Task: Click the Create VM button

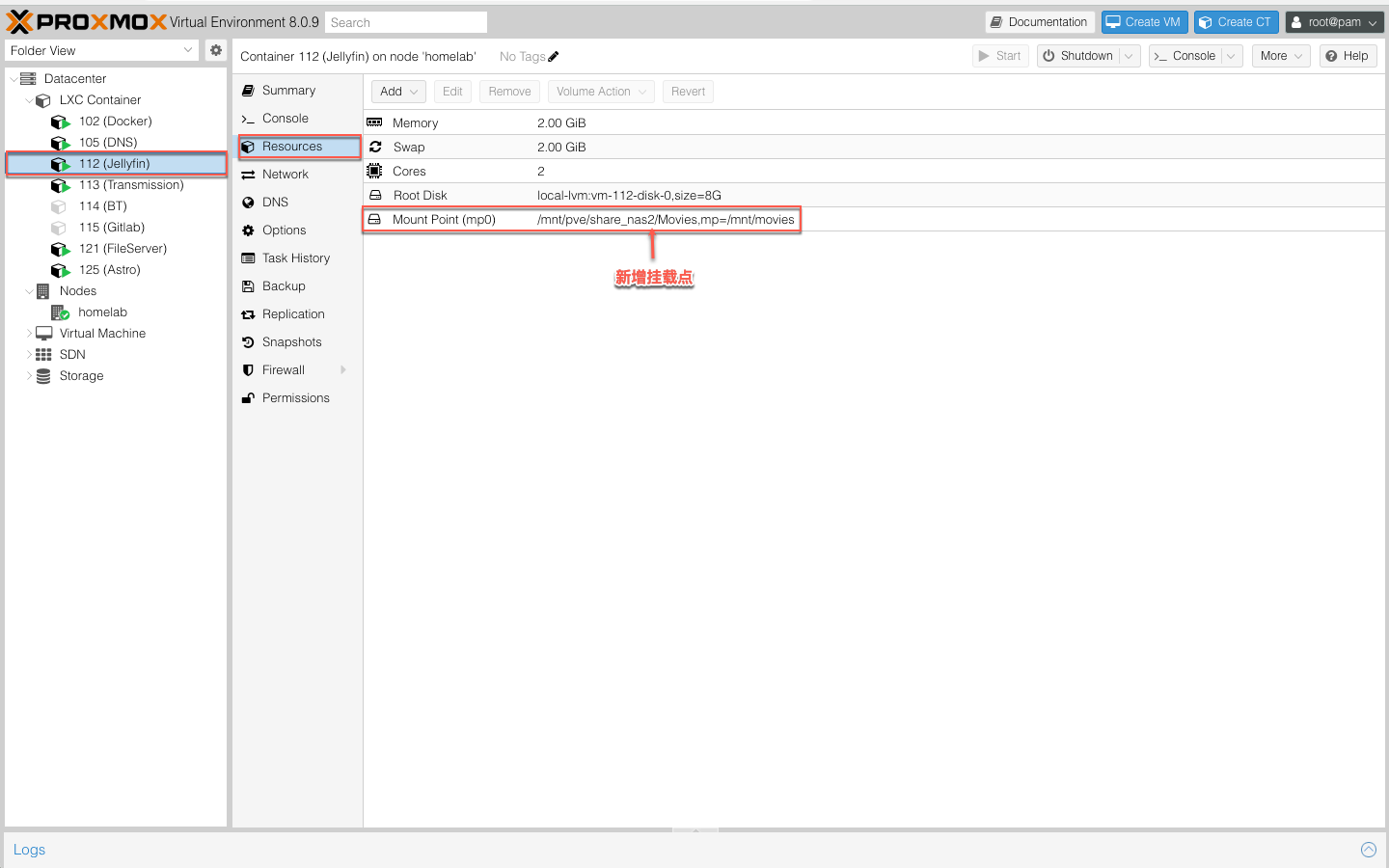Action: 1144,22
